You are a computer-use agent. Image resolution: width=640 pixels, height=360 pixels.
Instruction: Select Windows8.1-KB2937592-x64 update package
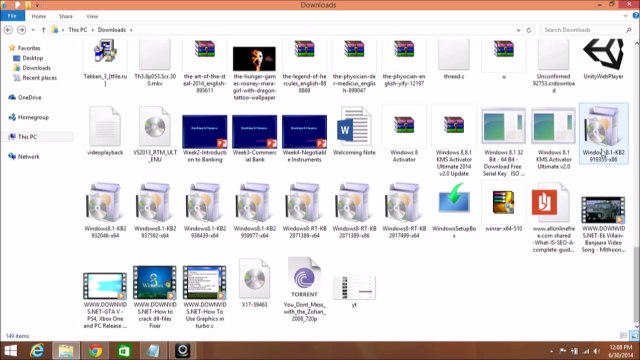[x=155, y=210]
